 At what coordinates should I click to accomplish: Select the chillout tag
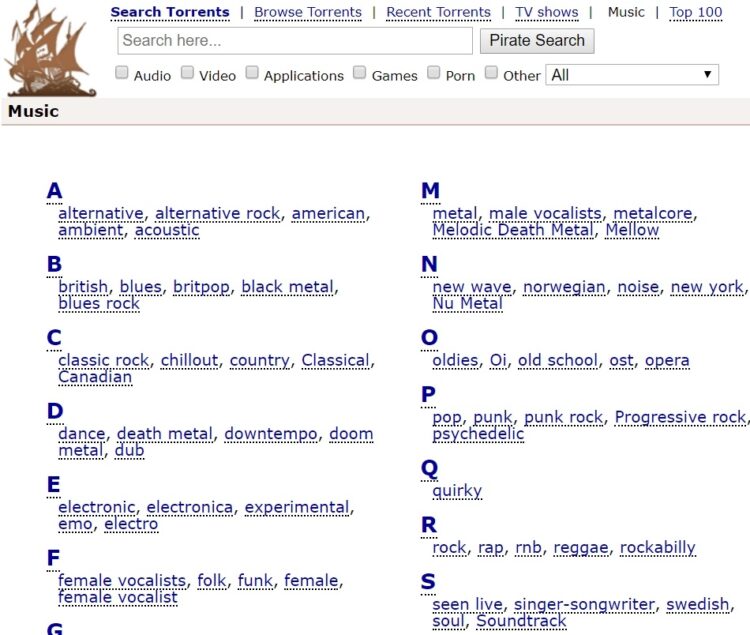[189, 360]
